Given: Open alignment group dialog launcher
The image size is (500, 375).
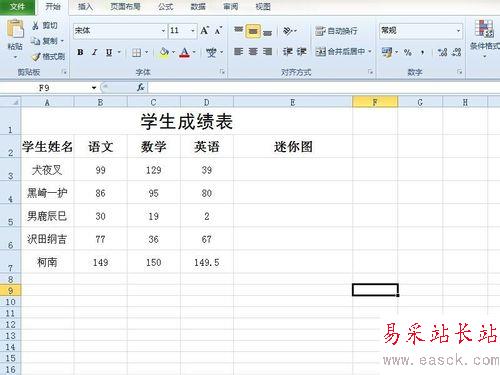Looking at the screenshot, I should (x=370, y=72).
